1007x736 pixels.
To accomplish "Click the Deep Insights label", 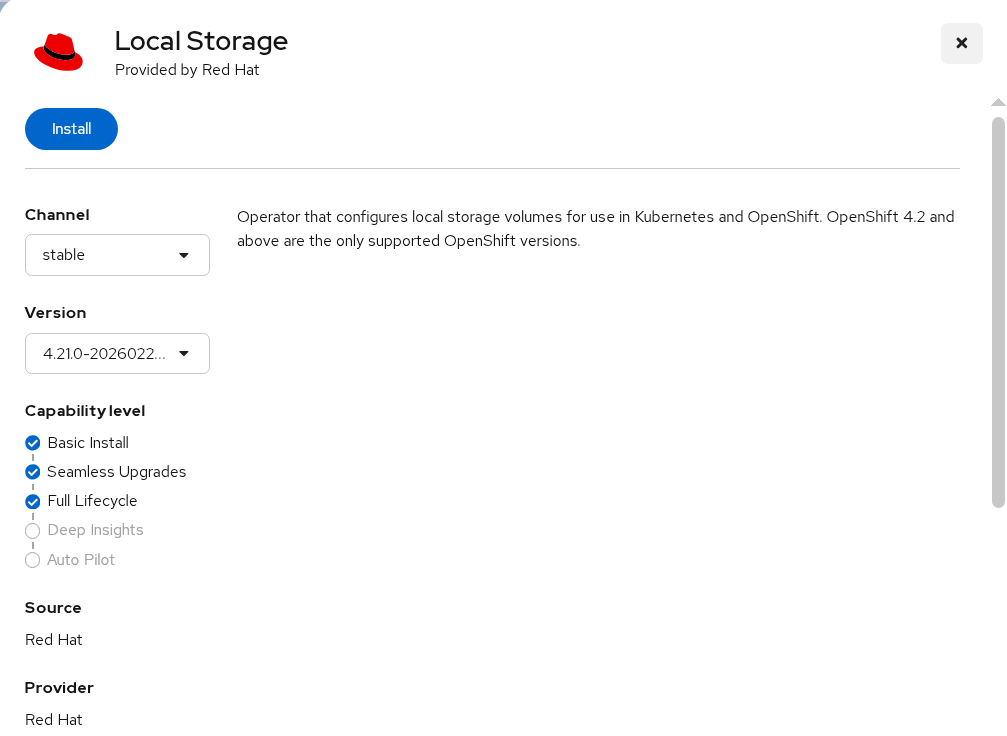I will [x=95, y=530].
